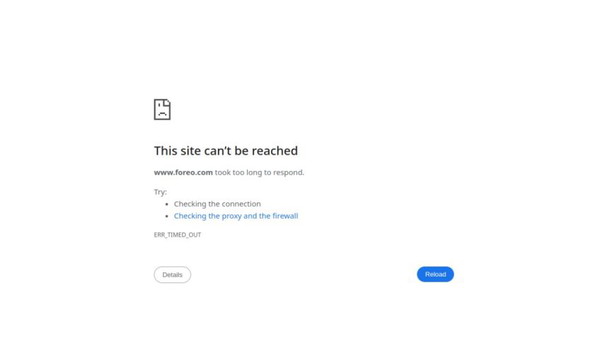Open the Details button
Viewport: 600px width, 360px height.
click(172, 275)
